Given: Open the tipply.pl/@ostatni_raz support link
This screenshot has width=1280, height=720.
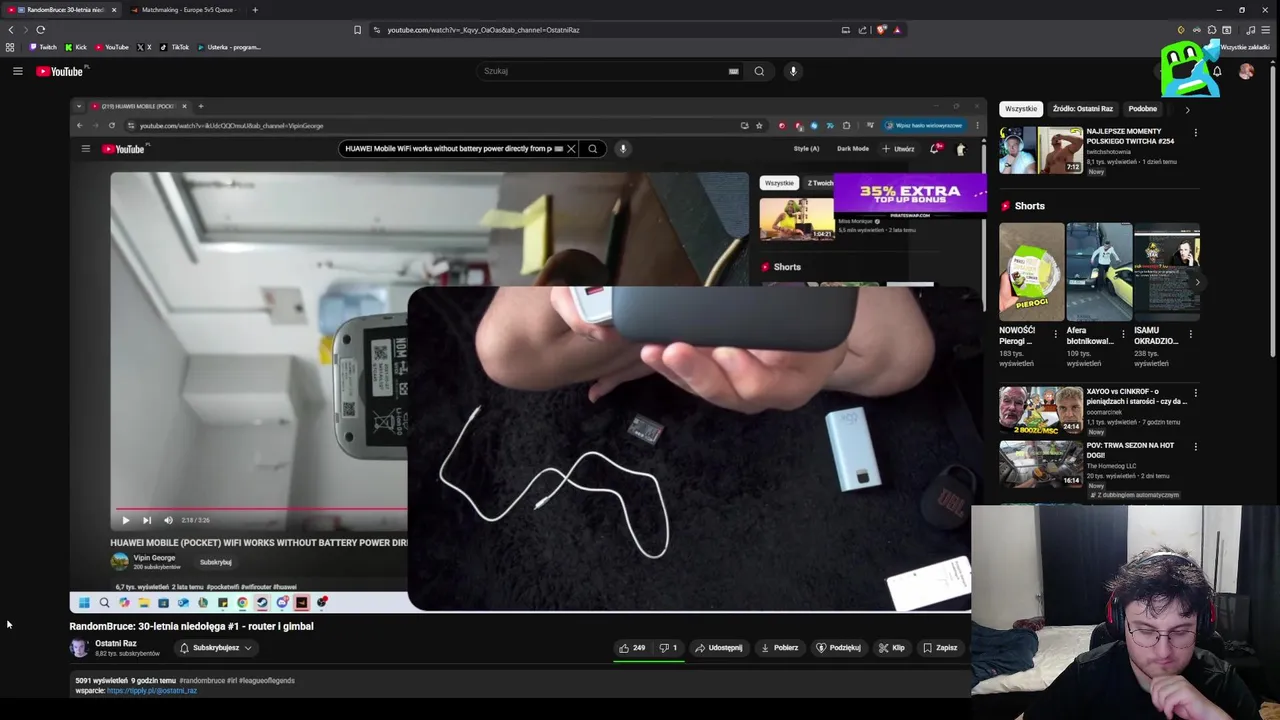Looking at the screenshot, I should coord(152,691).
